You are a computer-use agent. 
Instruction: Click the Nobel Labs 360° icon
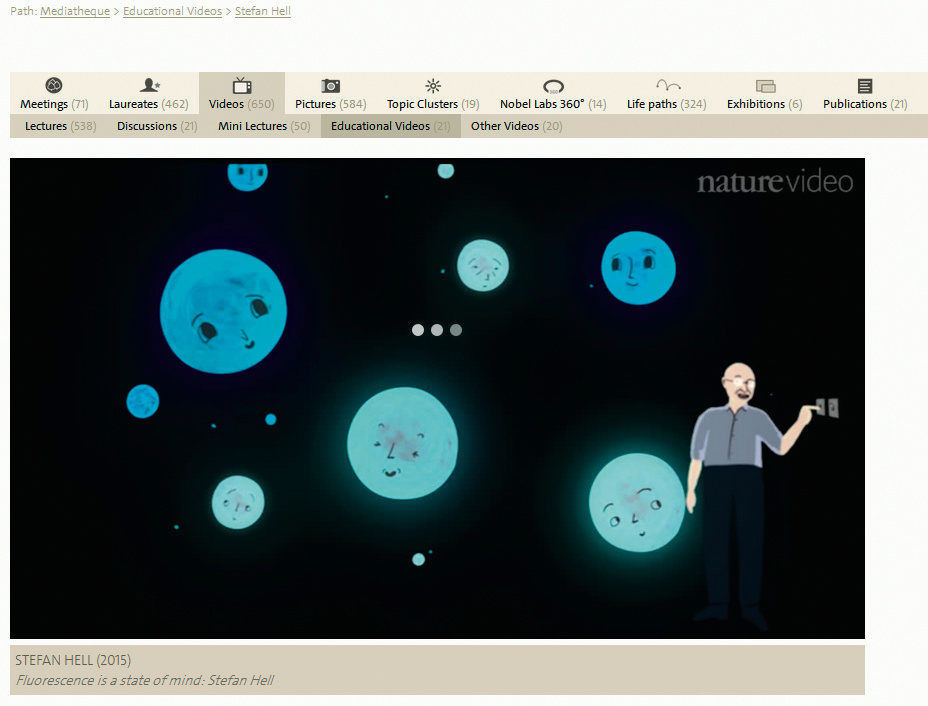coord(553,87)
